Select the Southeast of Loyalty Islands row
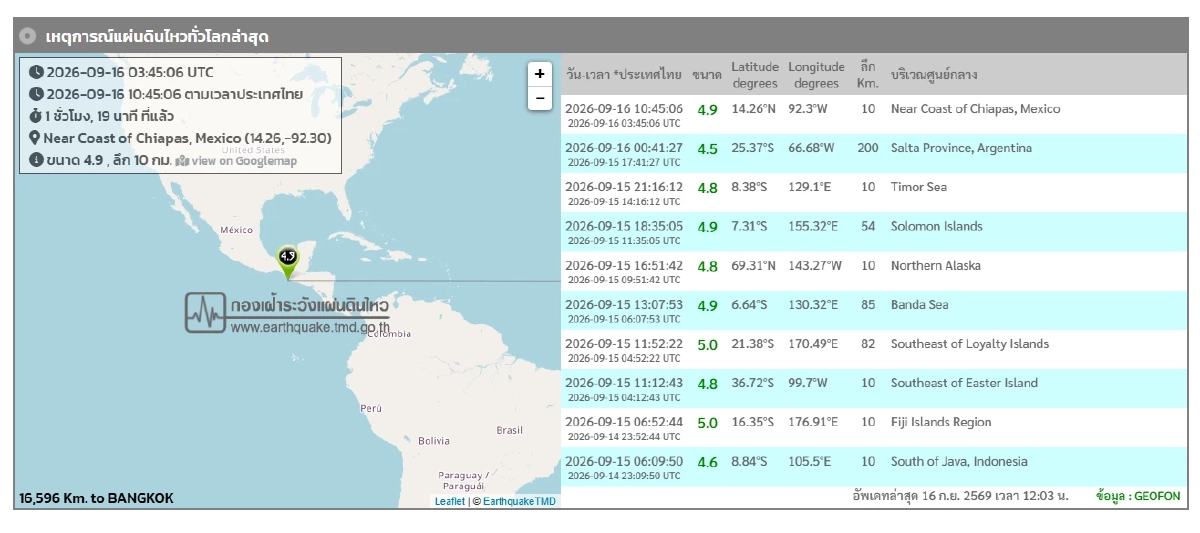Screen dimensions: 1200x533 tap(874, 350)
